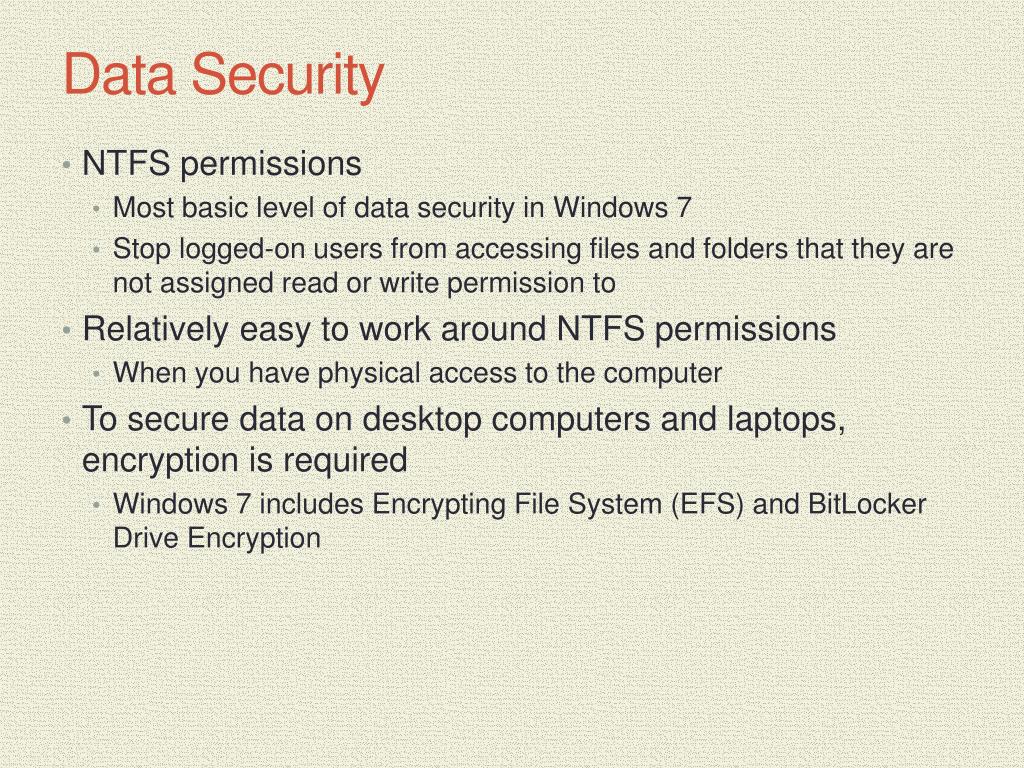Click the 'Drive Encryption' text line
Screen dimensions: 1024x768
[x=217, y=538]
